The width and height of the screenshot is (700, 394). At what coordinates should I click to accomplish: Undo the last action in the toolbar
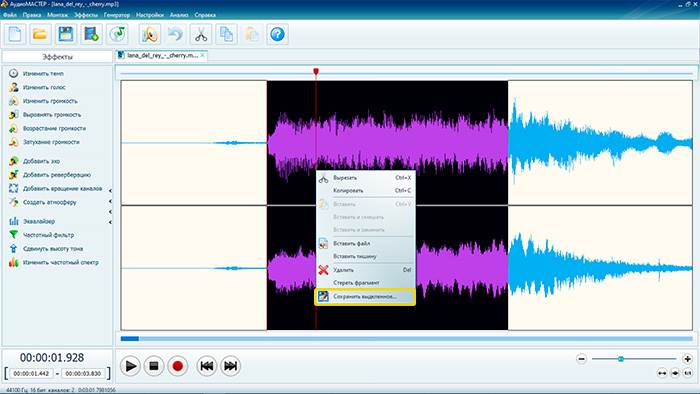(175, 34)
